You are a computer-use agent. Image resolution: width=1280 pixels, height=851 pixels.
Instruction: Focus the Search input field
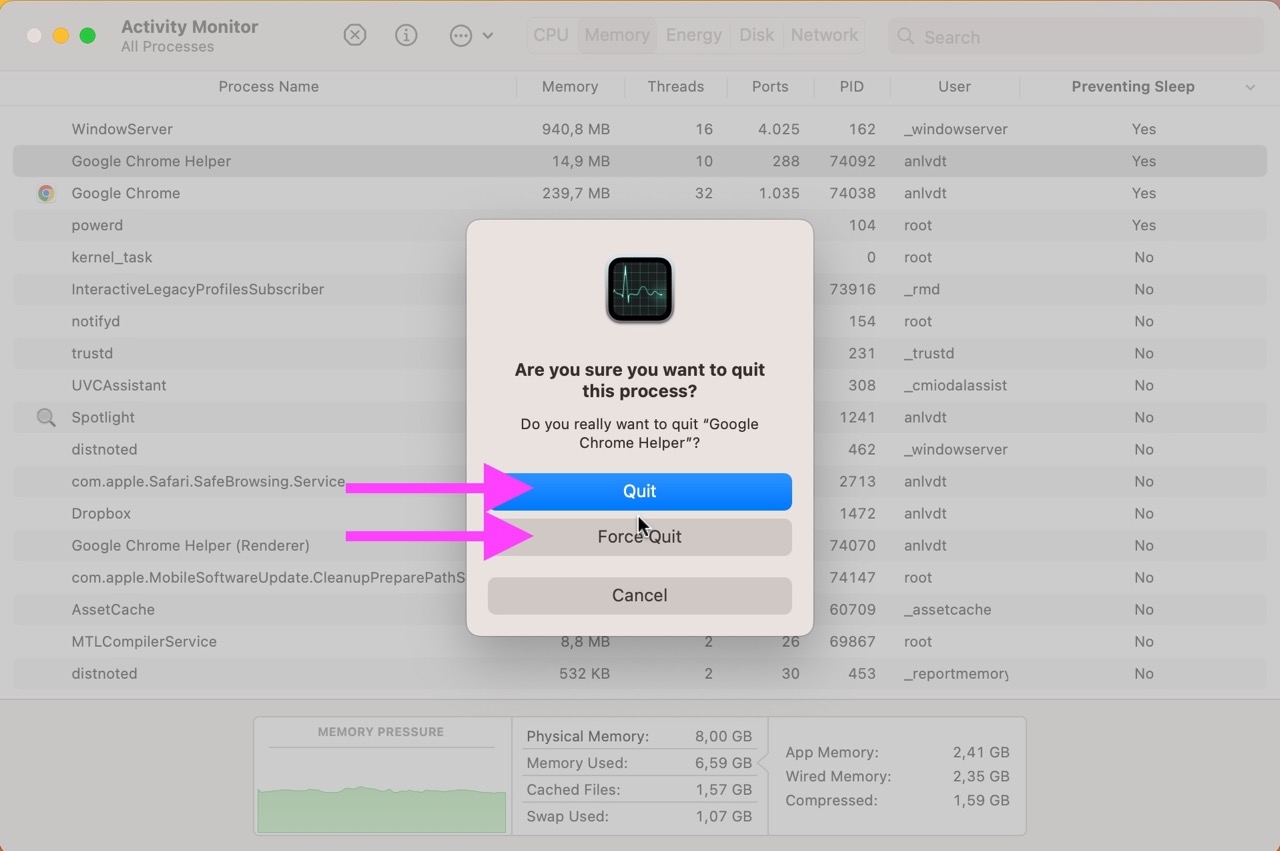[x=1076, y=36]
